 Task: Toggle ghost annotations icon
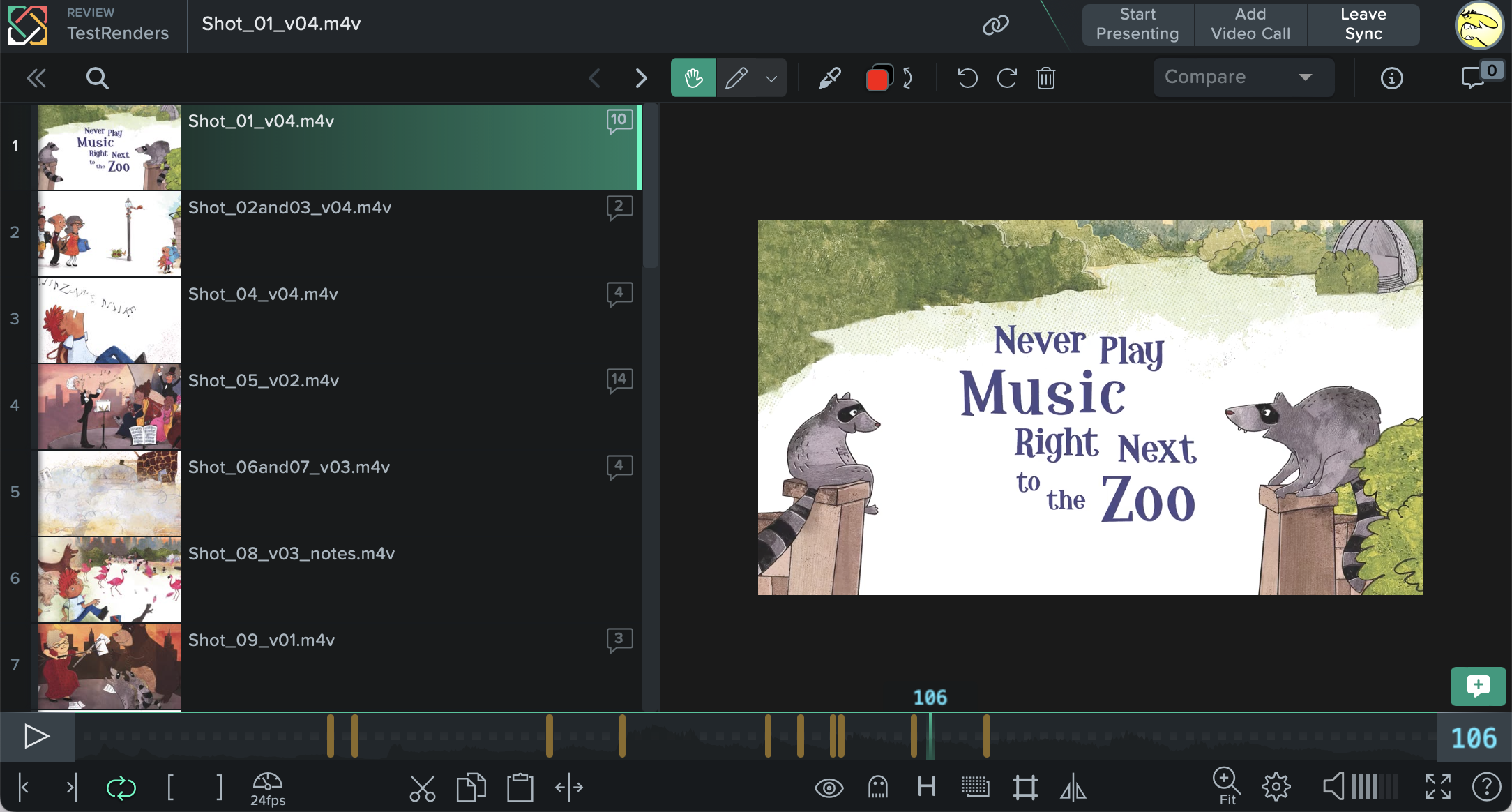point(878,788)
